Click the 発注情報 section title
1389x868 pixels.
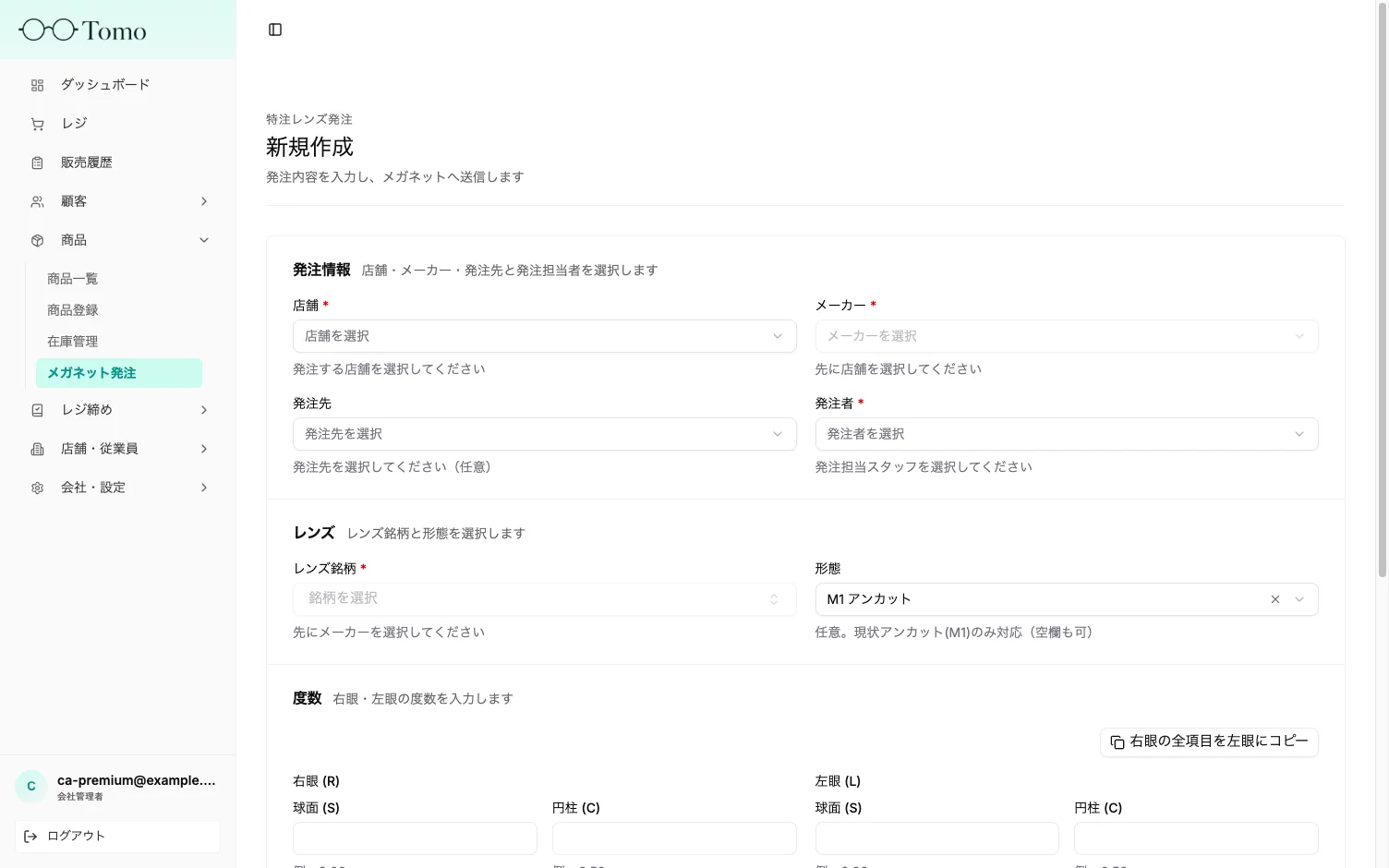[321, 270]
